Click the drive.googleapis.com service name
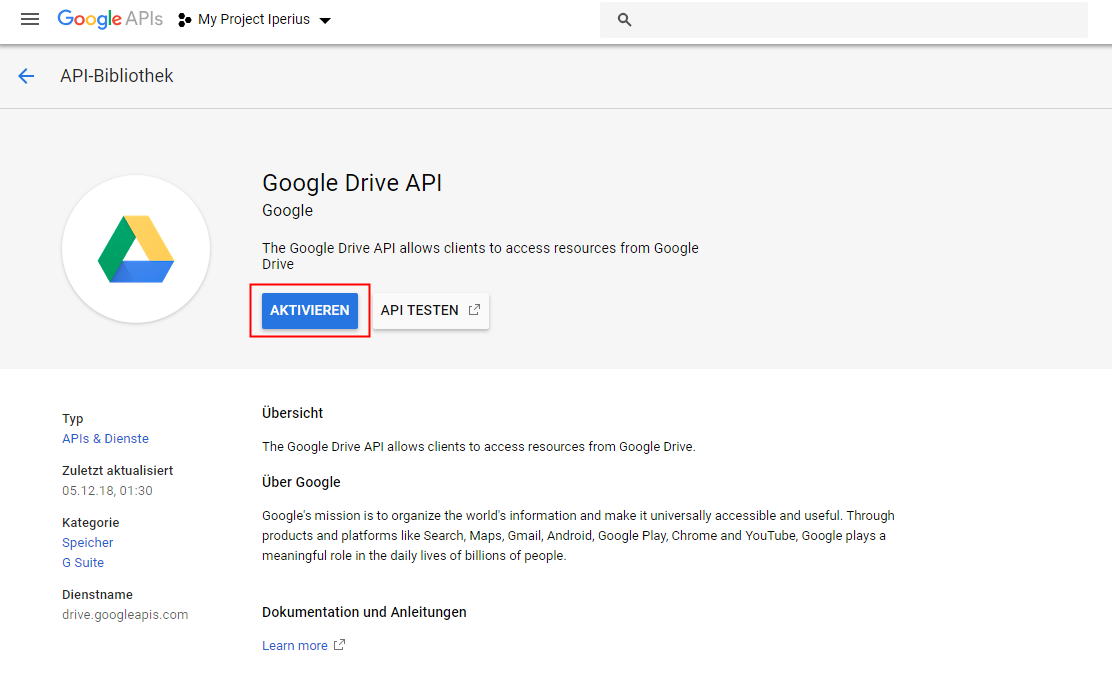This screenshot has height=673, width=1112. coord(126,615)
